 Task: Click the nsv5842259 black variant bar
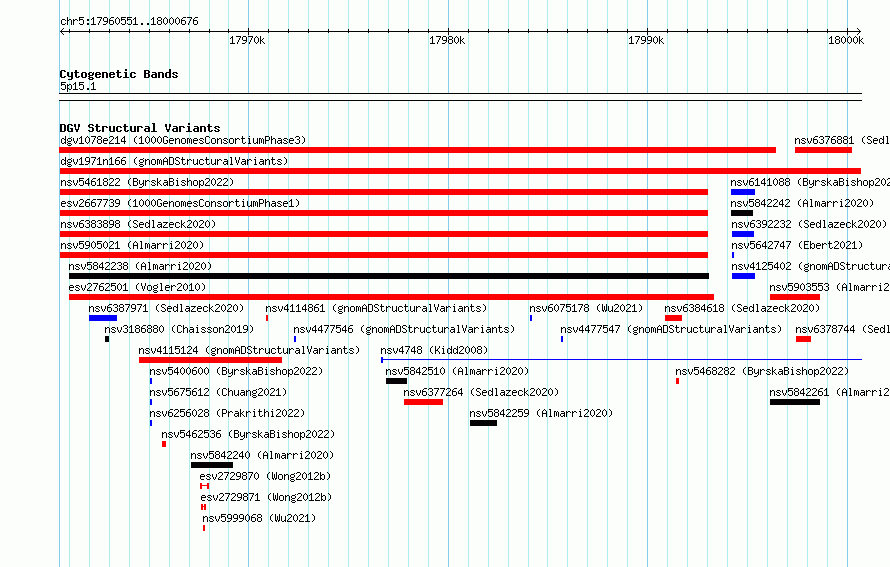click(x=484, y=423)
